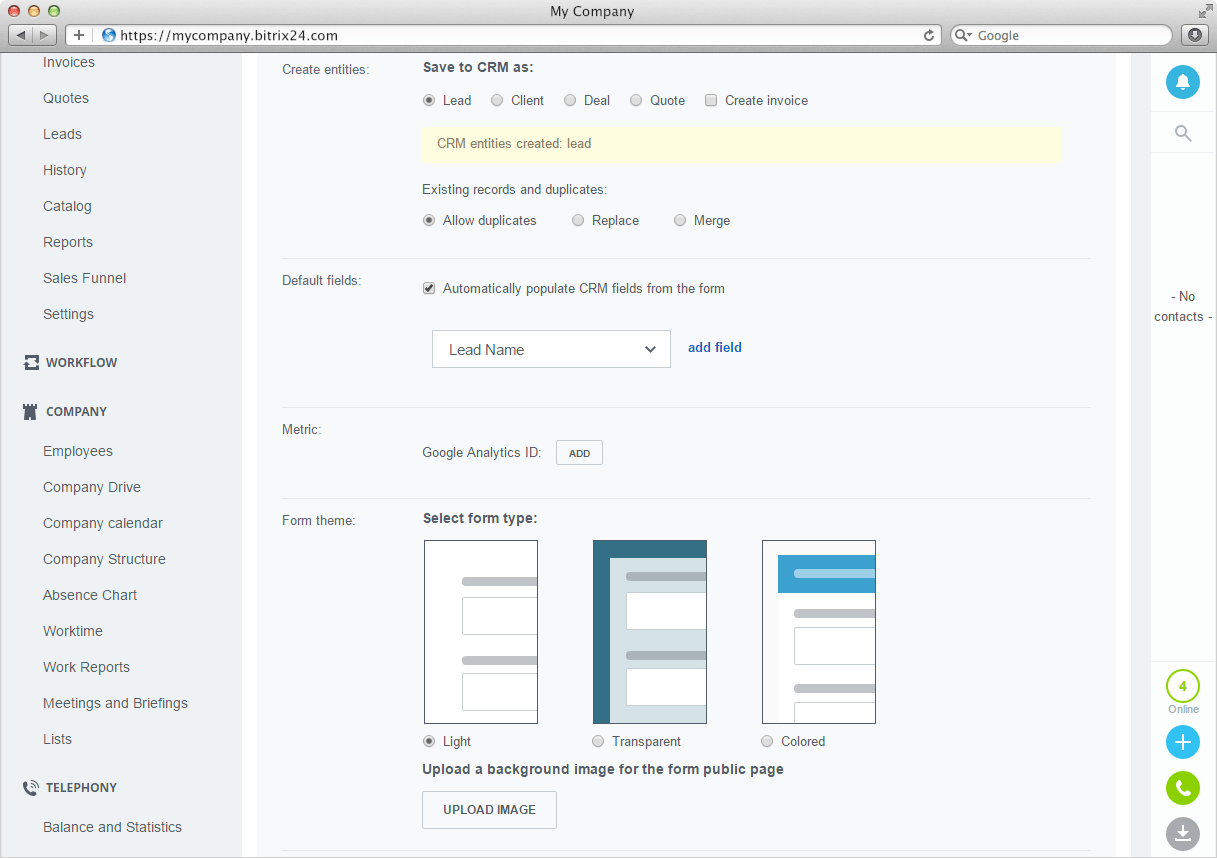The width and height of the screenshot is (1217, 858).
Task: Click the site globe icon in address bar
Action: [x=109, y=35]
